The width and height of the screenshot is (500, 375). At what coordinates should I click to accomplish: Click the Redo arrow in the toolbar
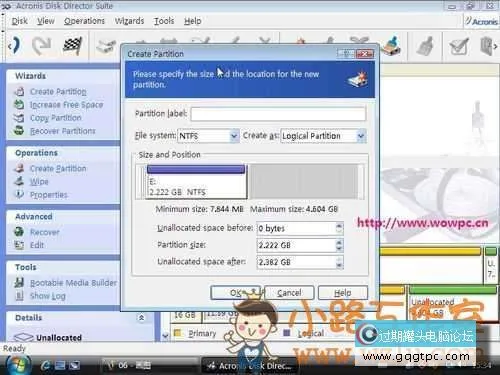(x=42, y=45)
